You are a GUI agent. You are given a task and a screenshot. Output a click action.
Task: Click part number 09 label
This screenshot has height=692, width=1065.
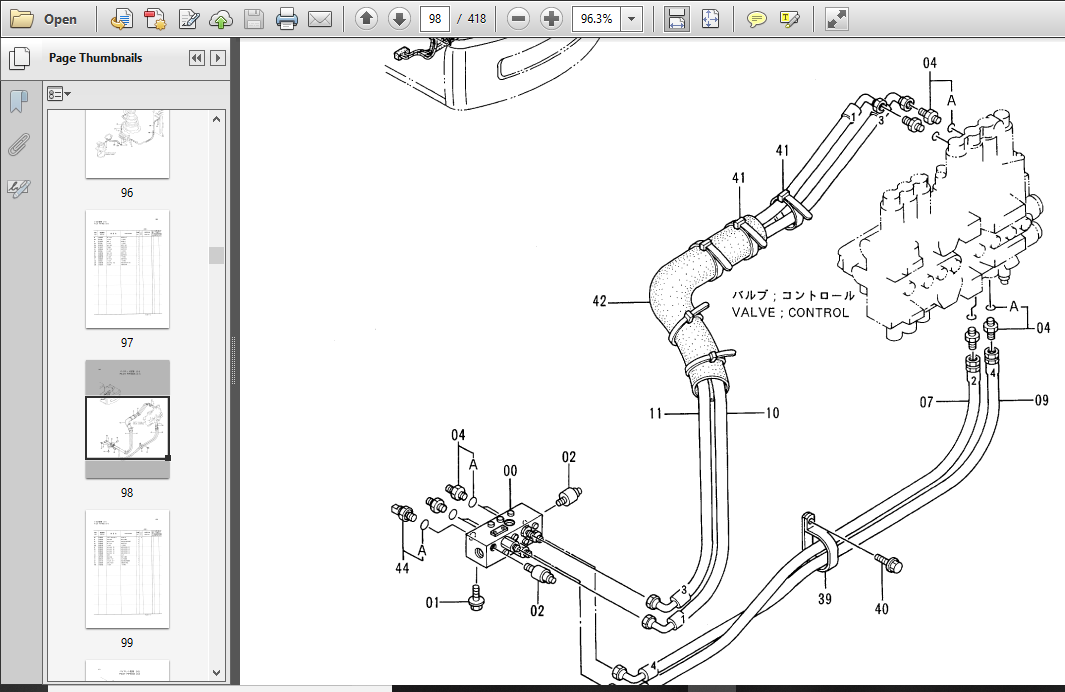pos(1042,401)
